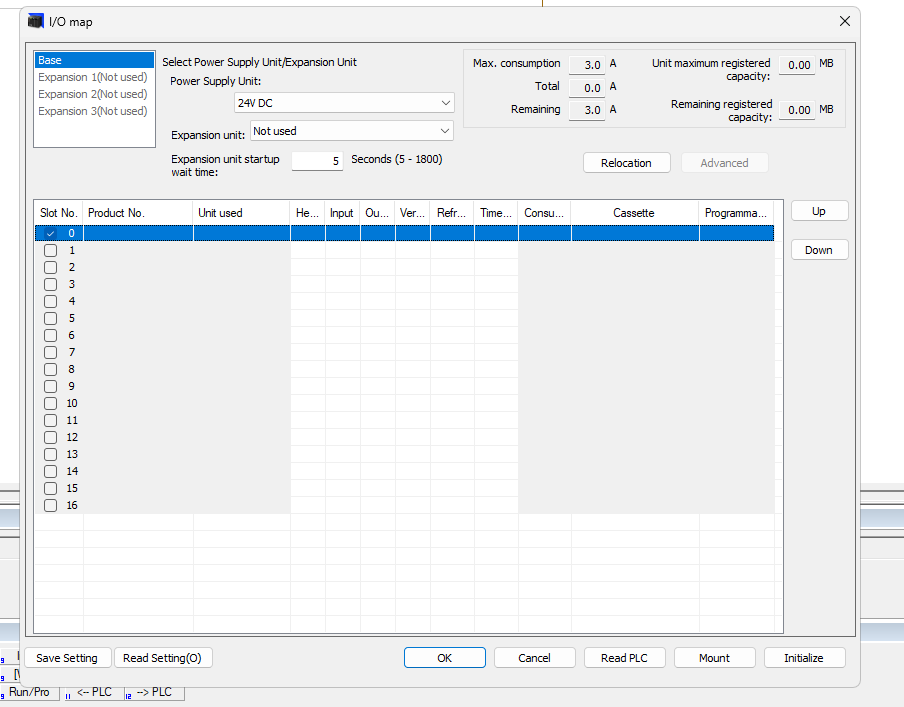Check the slot 12 checkbox
Viewport: 904px width, 707px height.
[51, 438]
